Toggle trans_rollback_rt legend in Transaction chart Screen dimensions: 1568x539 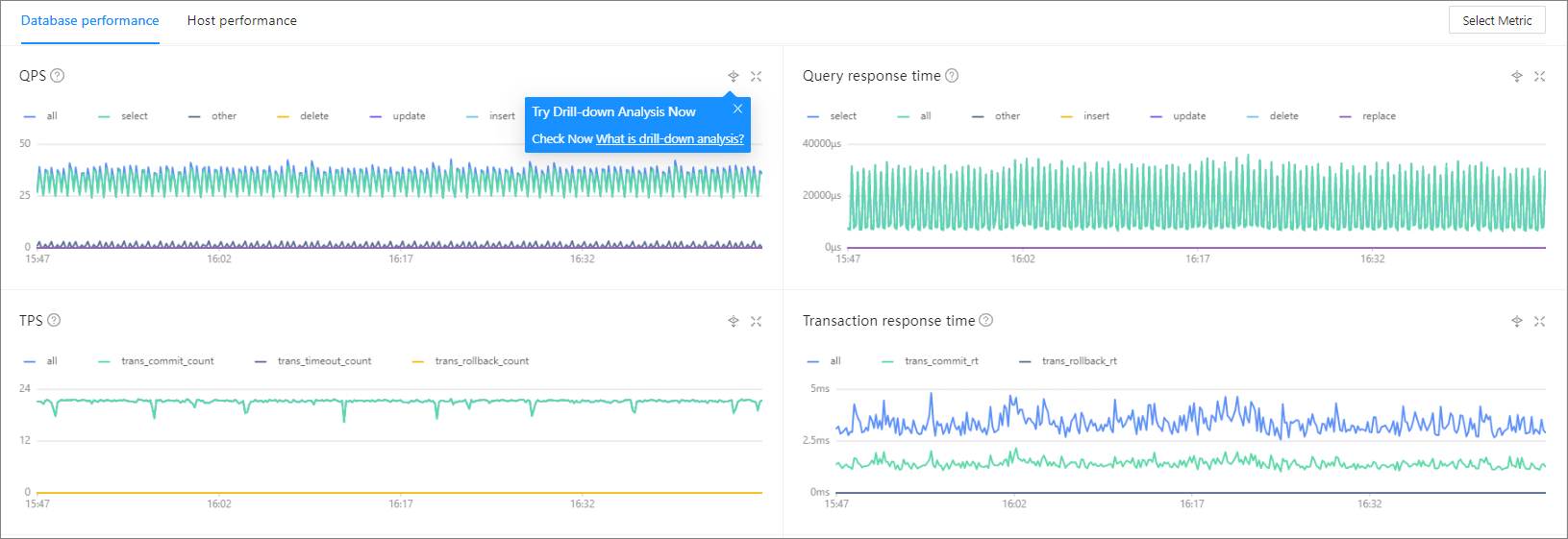click(x=1079, y=361)
